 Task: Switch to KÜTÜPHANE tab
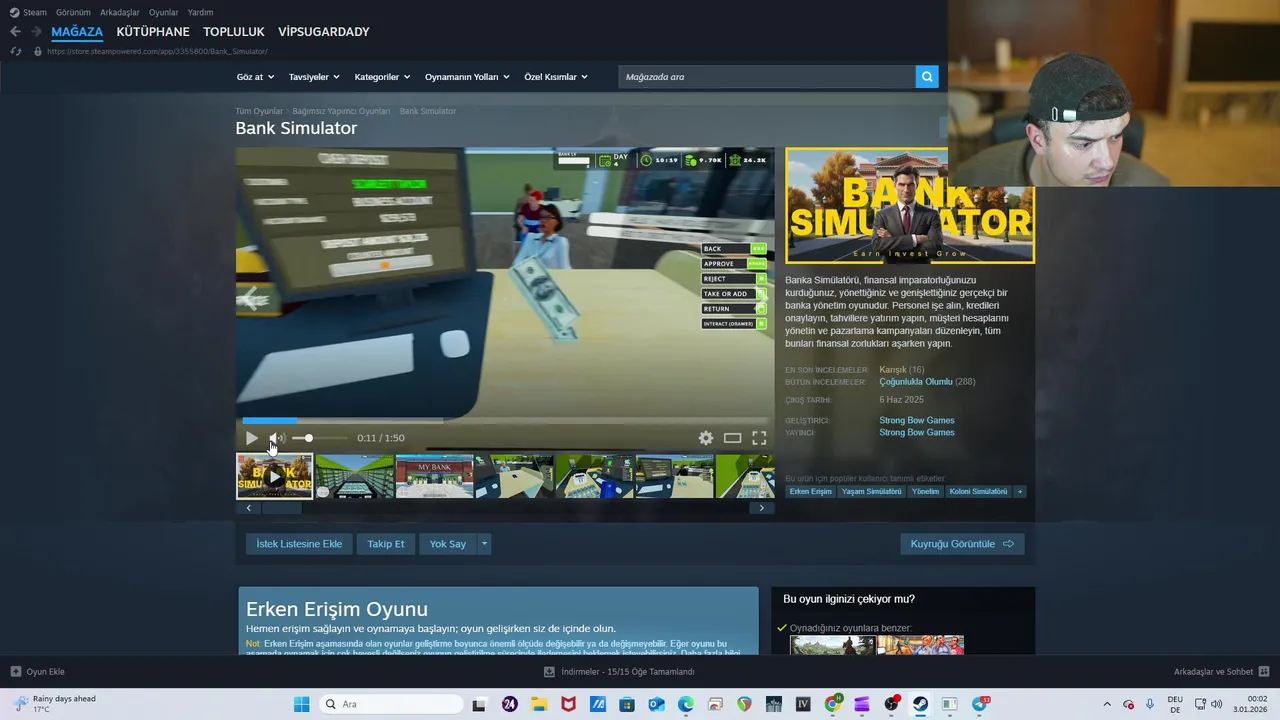pos(153,32)
